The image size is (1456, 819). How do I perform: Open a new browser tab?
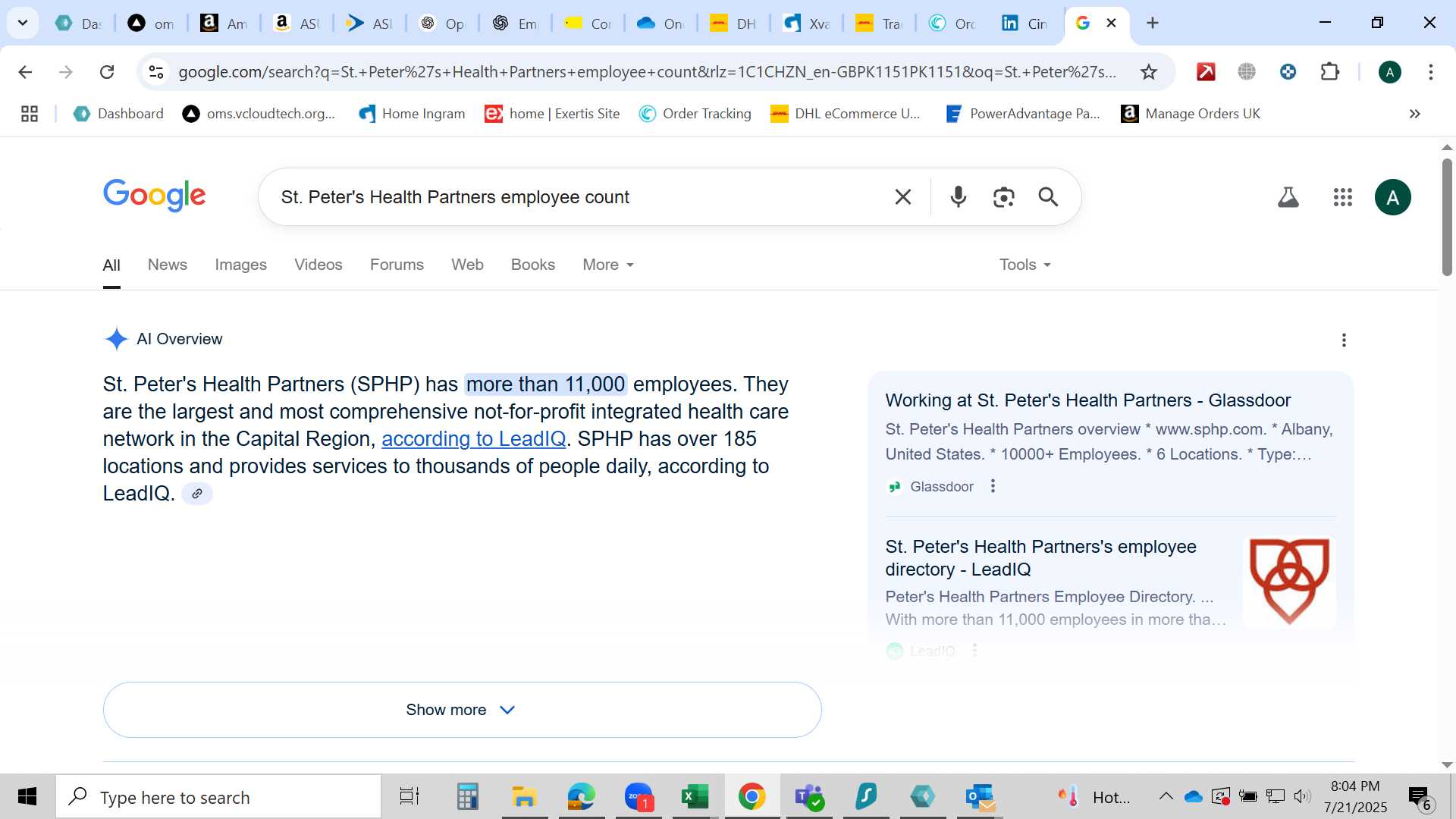(1153, 23)
